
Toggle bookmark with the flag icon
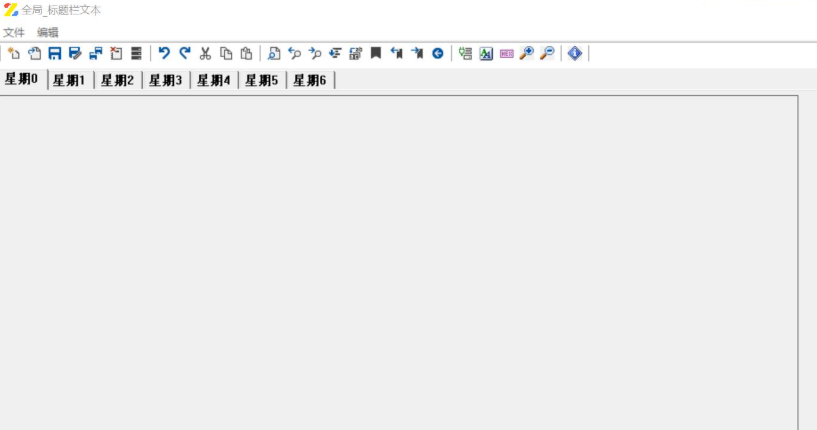tap(376, 53)
